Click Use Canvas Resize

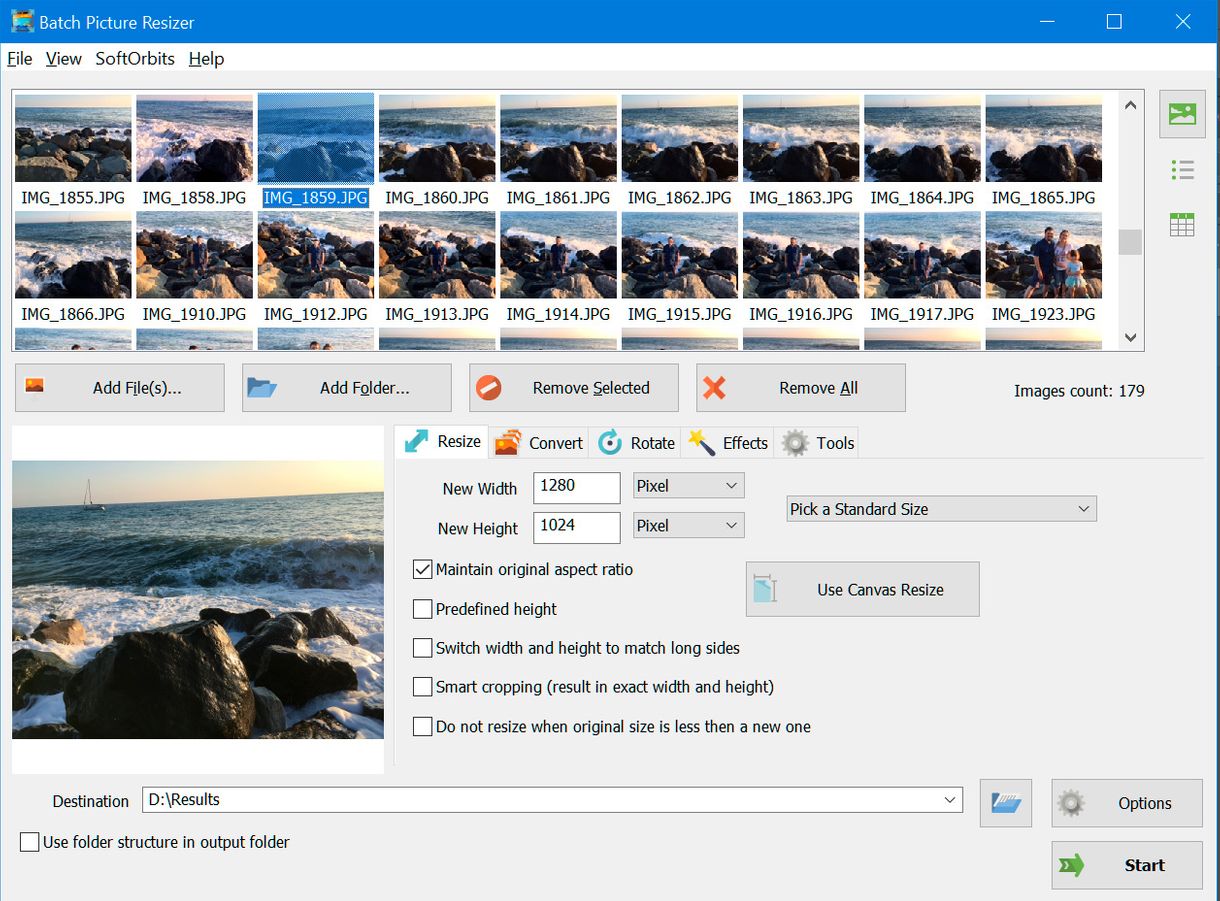pos(861,589)
